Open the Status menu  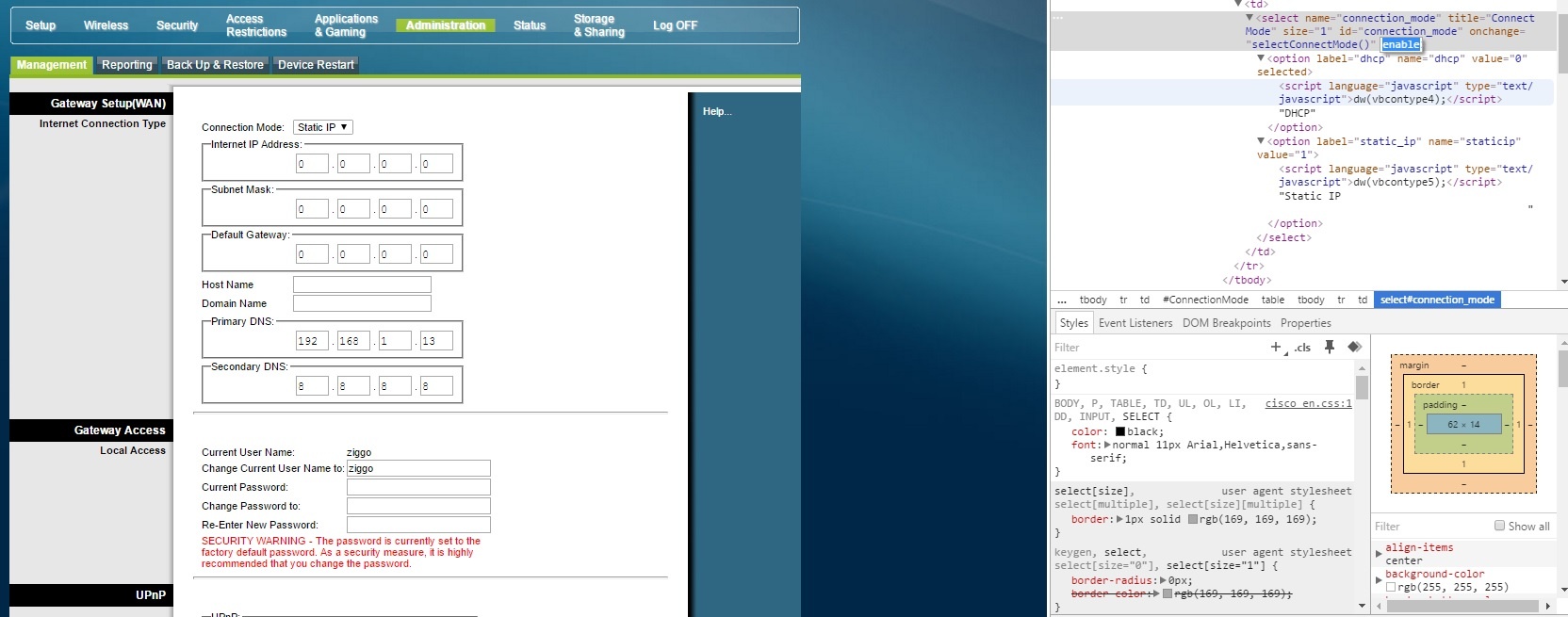[x=530, y=25]
